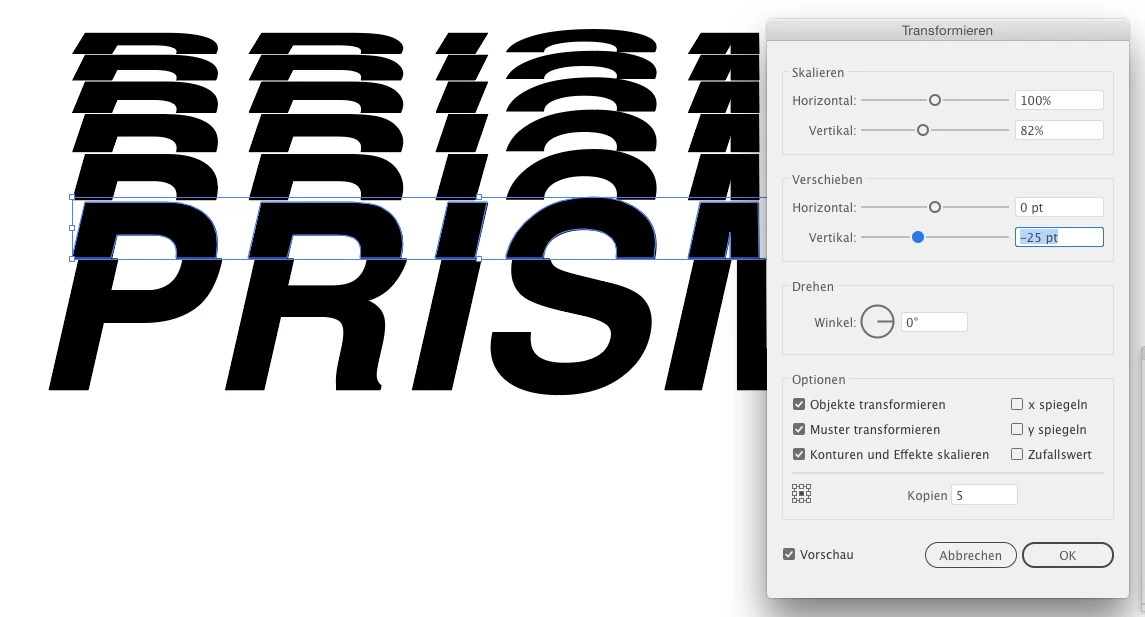Click the Skalieren Vertikal 82% field
This screenshot has width=1145, height=617.
pyautogui.click(x=1059, y=130)
